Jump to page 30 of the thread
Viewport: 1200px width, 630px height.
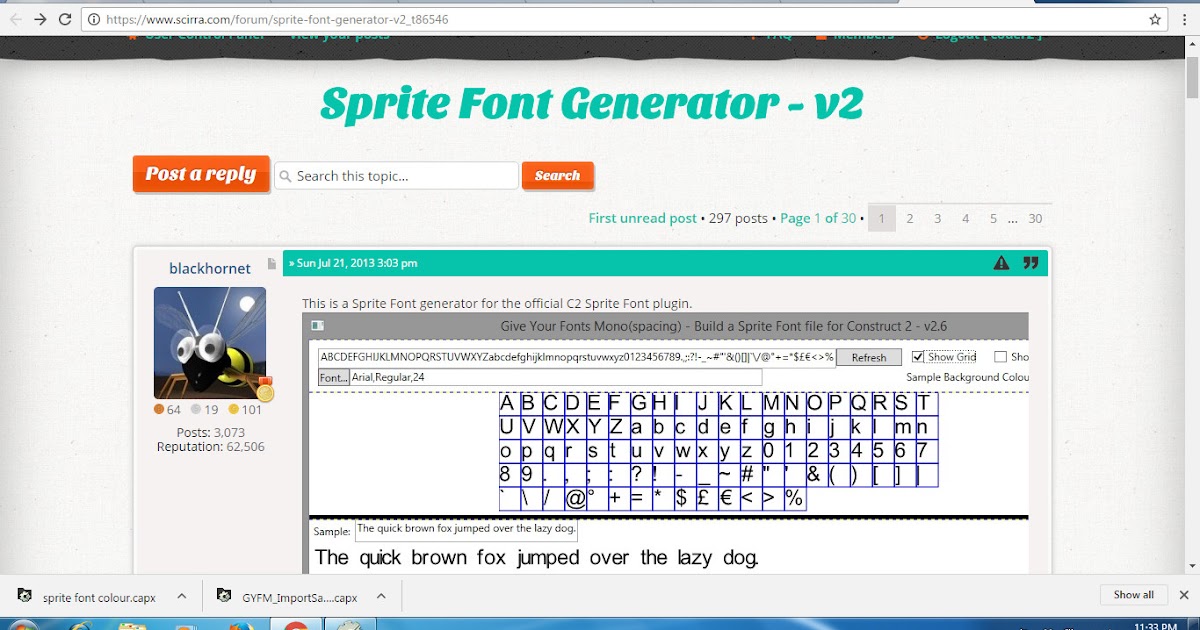(x=1036, y=217)
